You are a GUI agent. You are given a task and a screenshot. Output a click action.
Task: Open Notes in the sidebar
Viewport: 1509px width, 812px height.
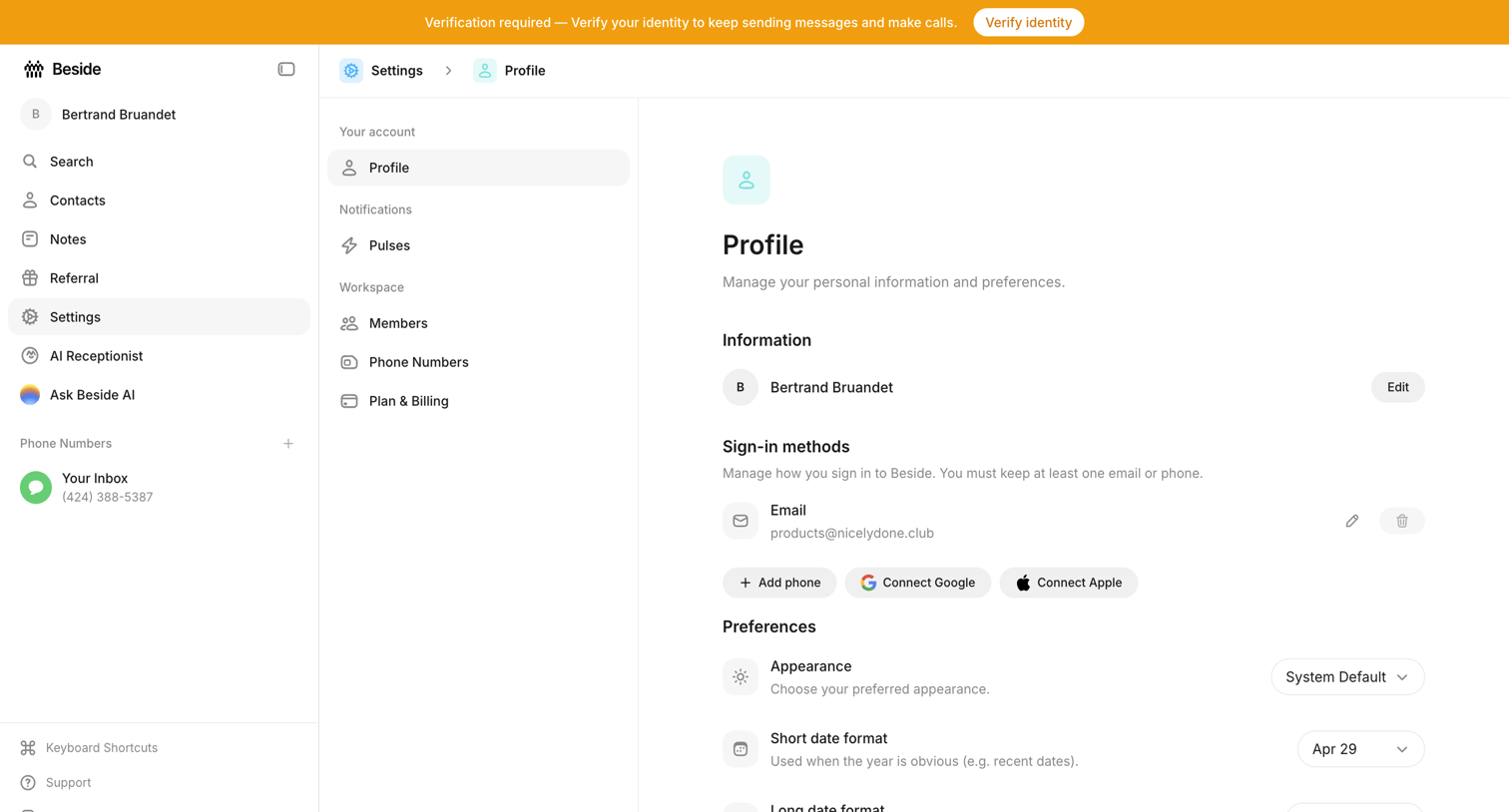159,239
